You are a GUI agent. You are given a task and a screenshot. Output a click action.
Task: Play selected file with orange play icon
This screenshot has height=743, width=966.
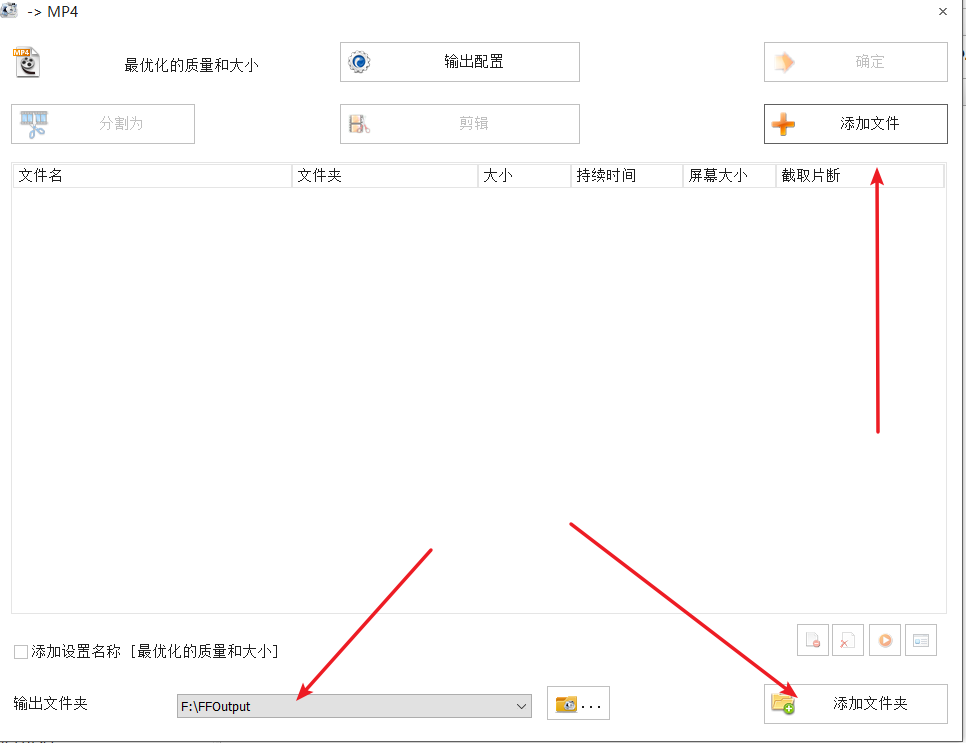coord(884,640)
